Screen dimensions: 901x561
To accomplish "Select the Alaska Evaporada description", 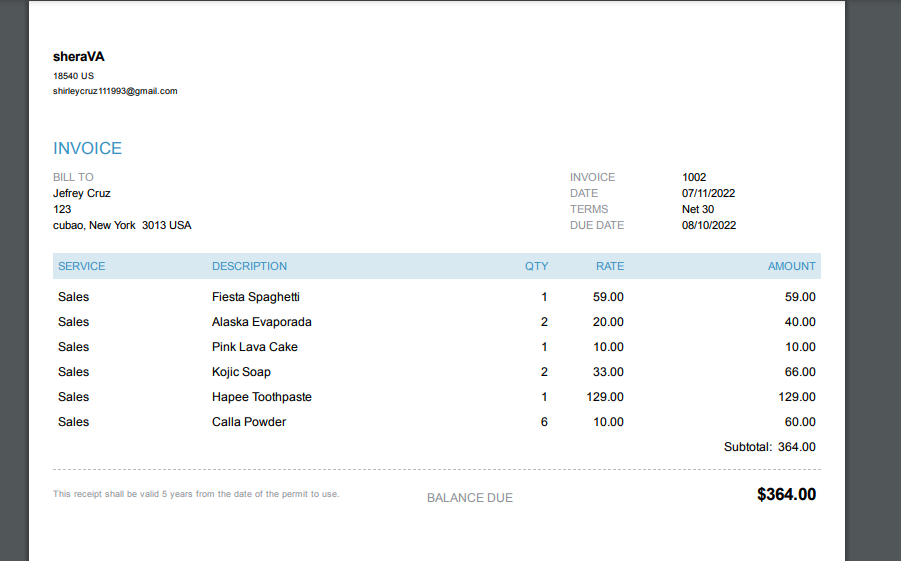I will (x=261, y=322).
